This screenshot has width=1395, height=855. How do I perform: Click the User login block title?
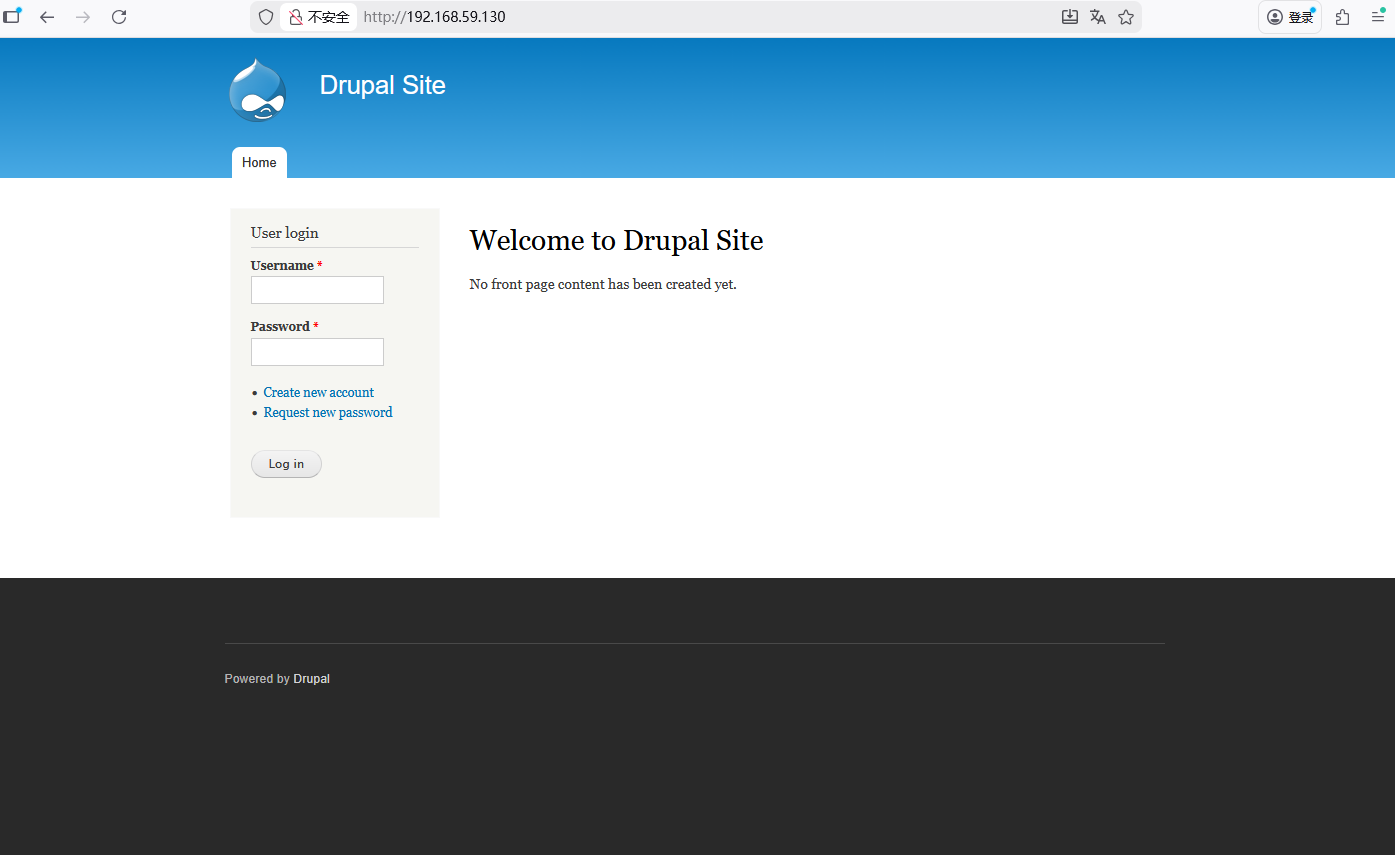point(285,233)
